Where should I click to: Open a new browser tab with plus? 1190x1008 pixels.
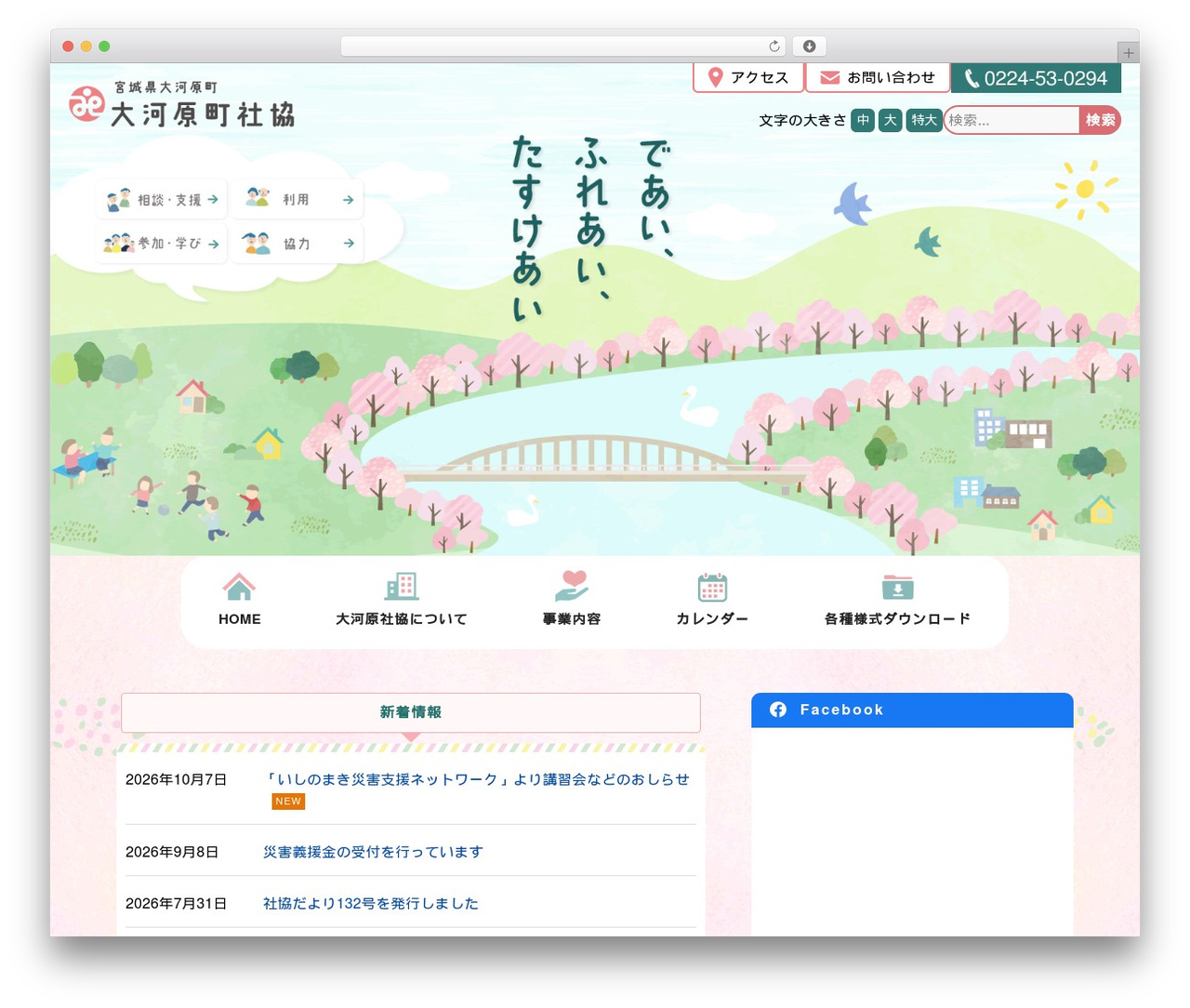click(1129, 53)
